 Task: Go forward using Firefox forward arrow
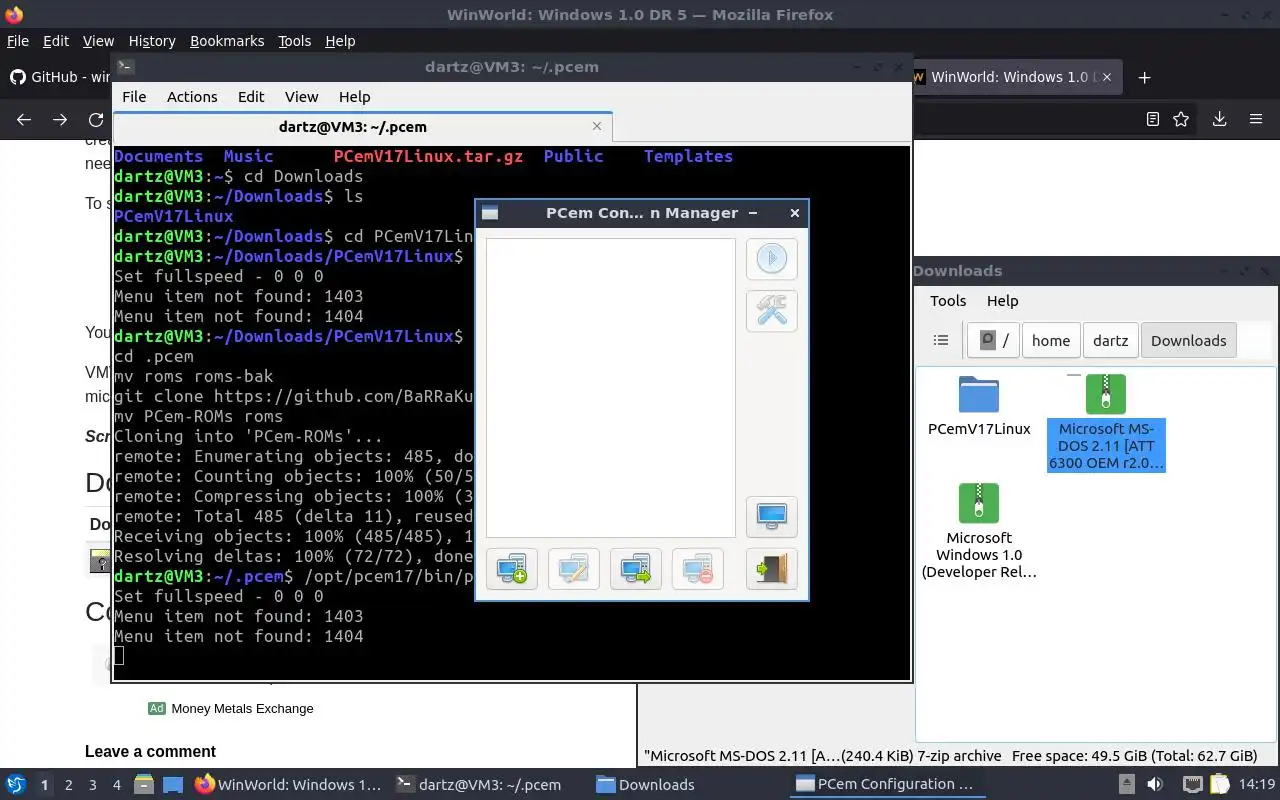tap(60, 119)
